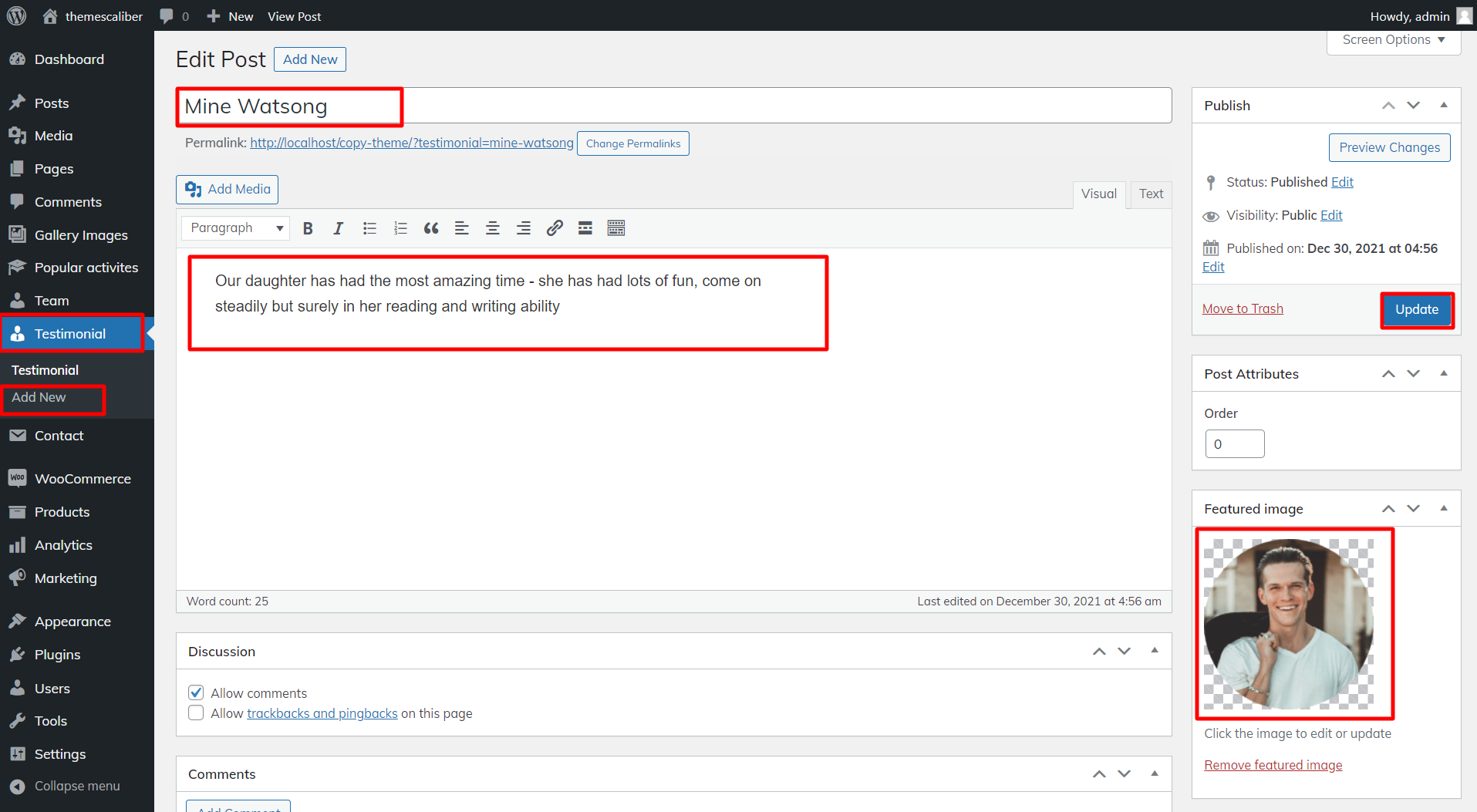Collapse the Discussion panel

pos(1154,651)
